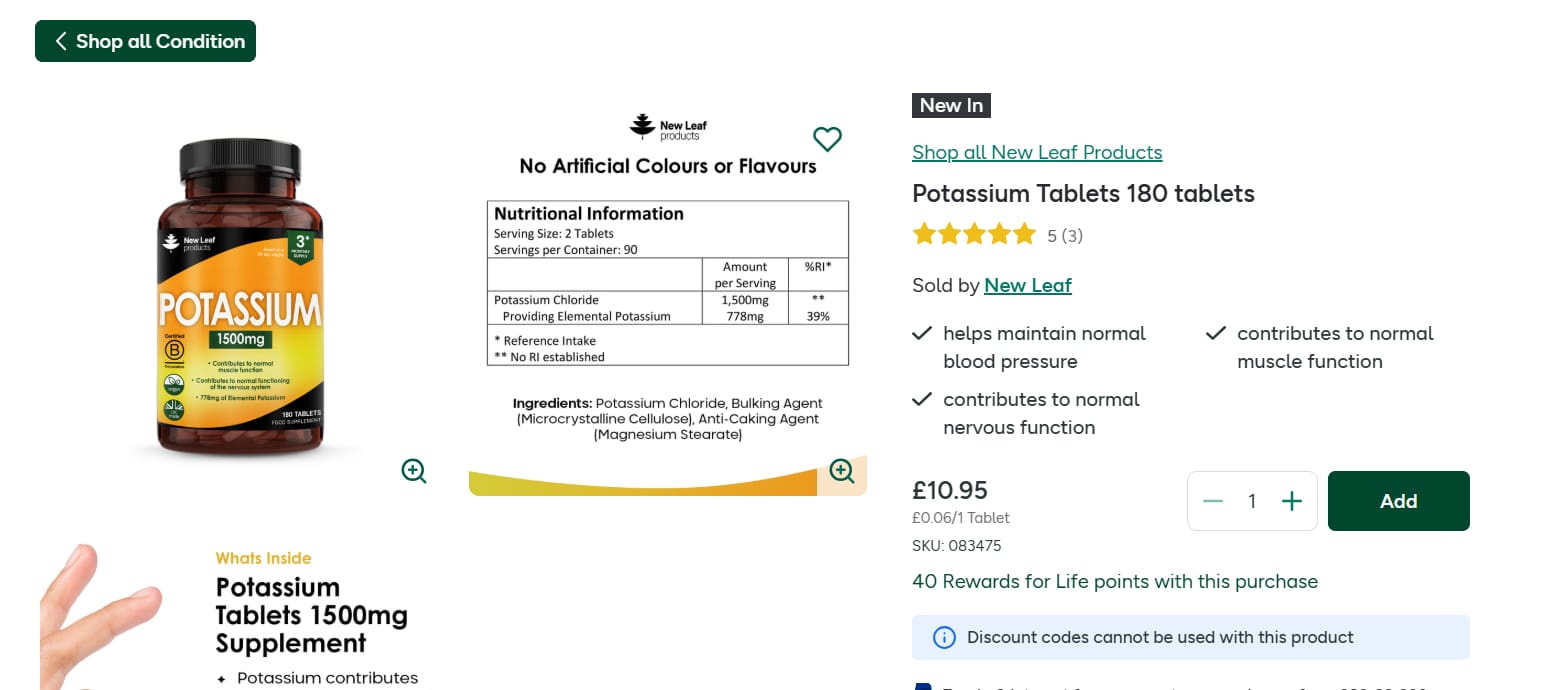This screenshot has height=690, width=1544.
Task: Click the five-star rating icons
Action: coord(974,235)
